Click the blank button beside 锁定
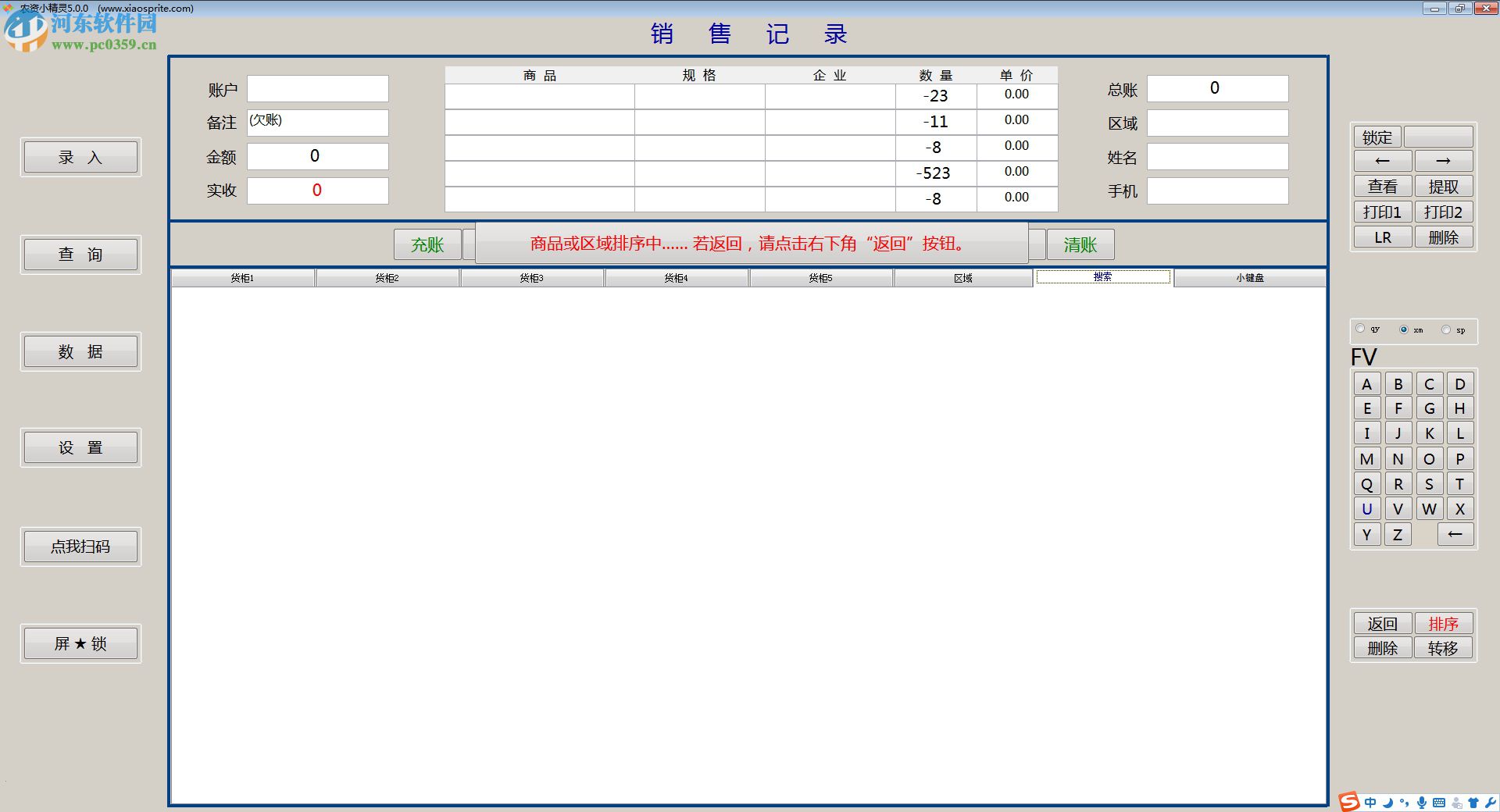 point(1438,137)
